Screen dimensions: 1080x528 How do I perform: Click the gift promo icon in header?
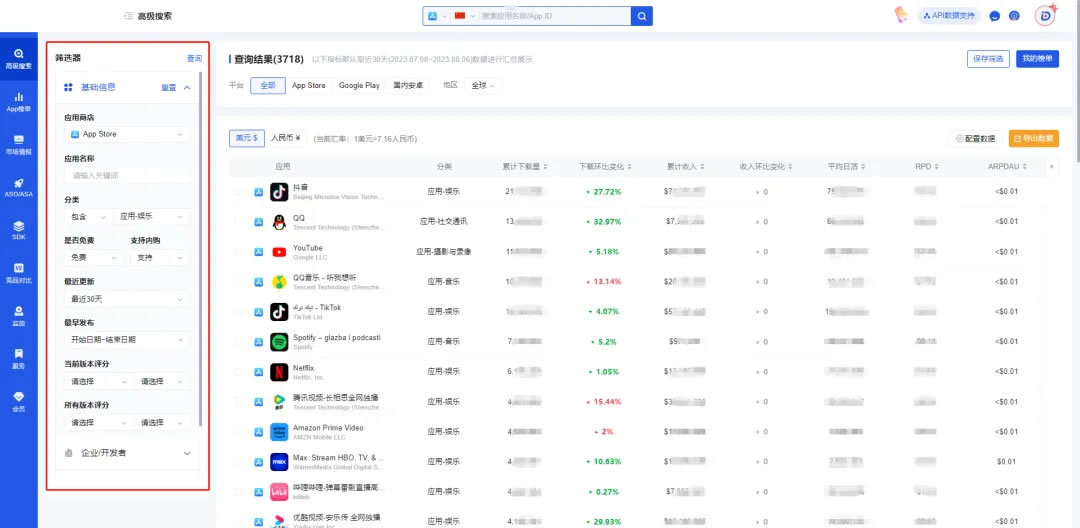pyautogui.click(x=900, y=15)
